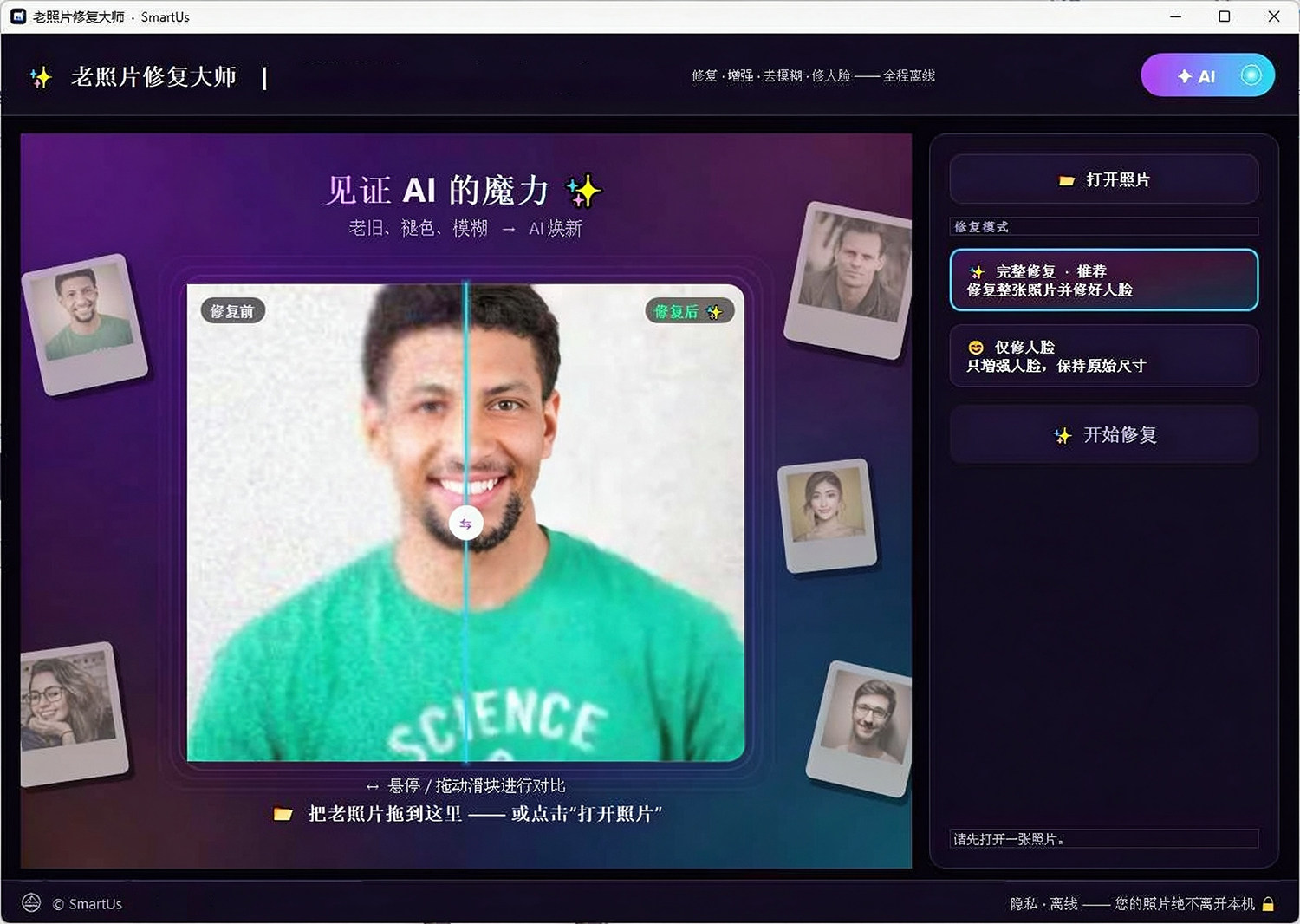Click the 把老照片拖到这里 drop prompt text
1300x924 pixels.
485,814
